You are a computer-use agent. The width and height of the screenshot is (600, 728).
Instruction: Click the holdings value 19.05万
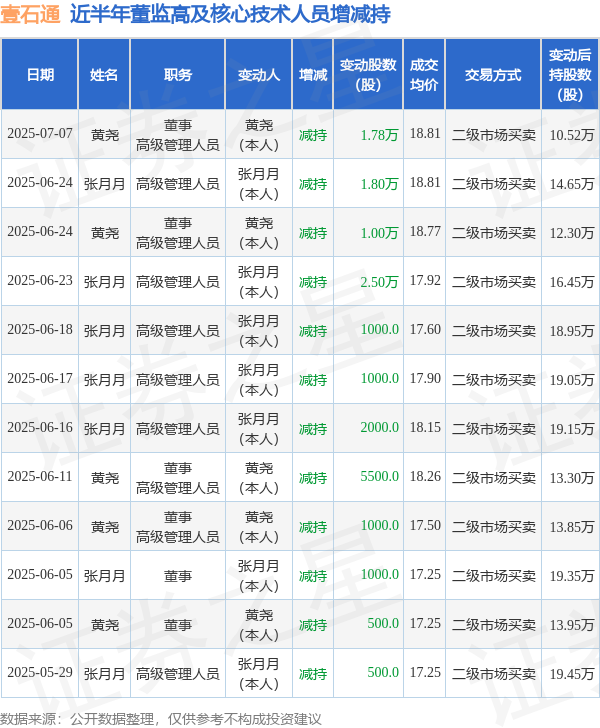572,380
